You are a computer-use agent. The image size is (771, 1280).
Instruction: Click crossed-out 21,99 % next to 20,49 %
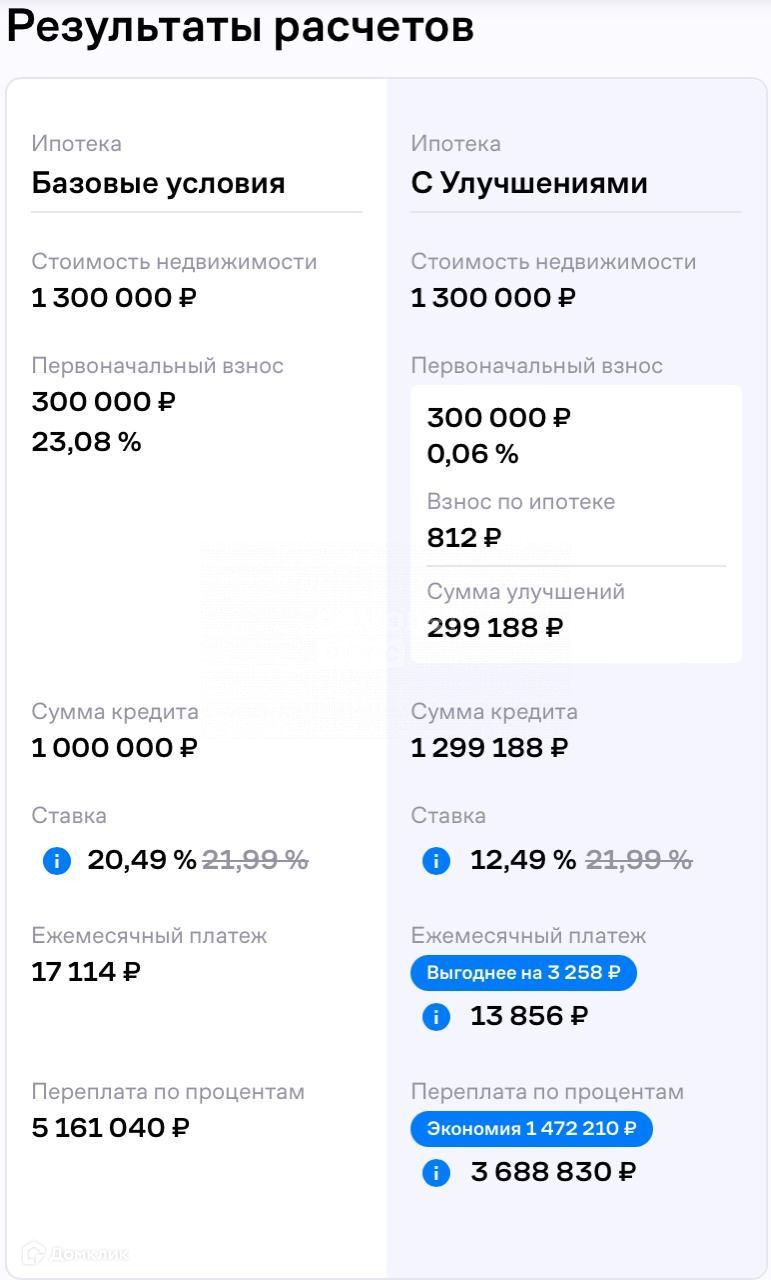pos(255,860)
